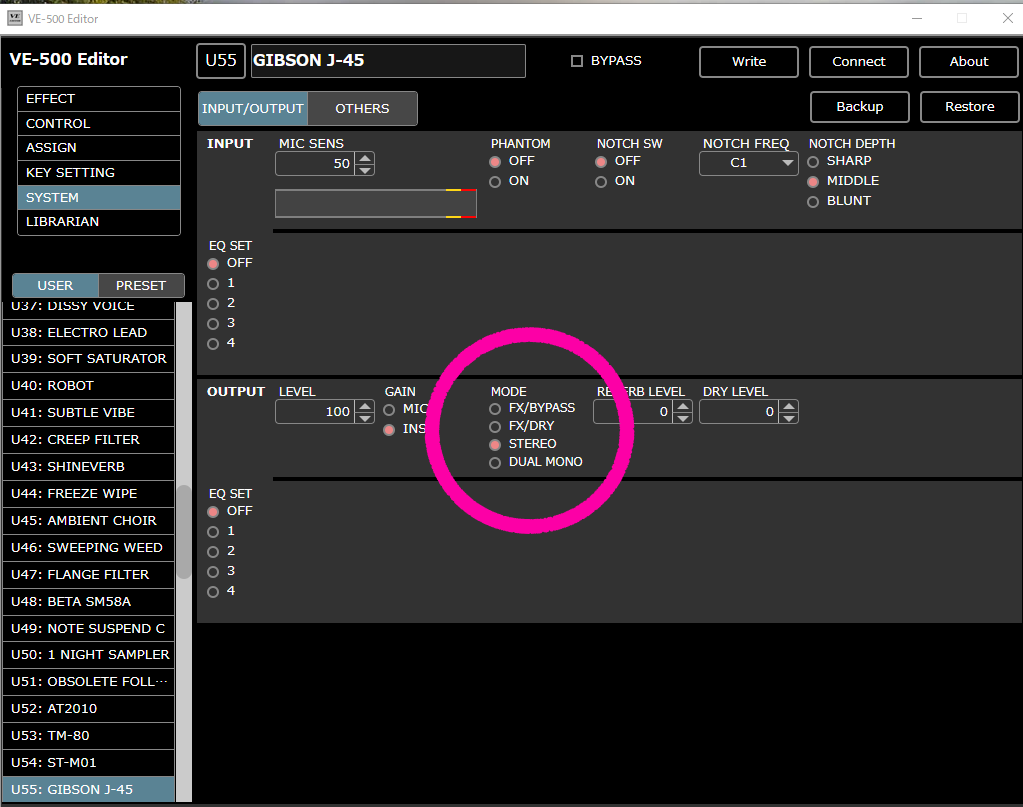Open the EFFECT menu section
Screen dimensions: 1023x807
[x=99, y=99]
